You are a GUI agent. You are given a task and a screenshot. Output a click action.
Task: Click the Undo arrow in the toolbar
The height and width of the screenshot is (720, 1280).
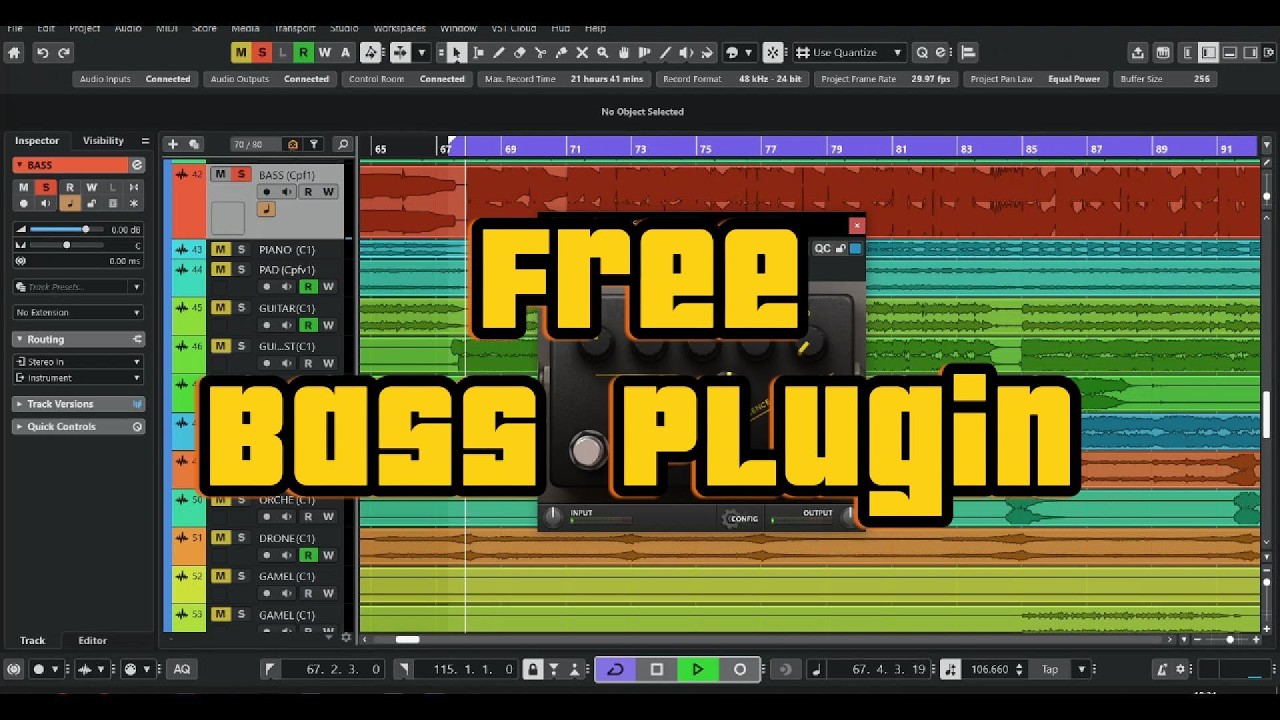[42, 53]
